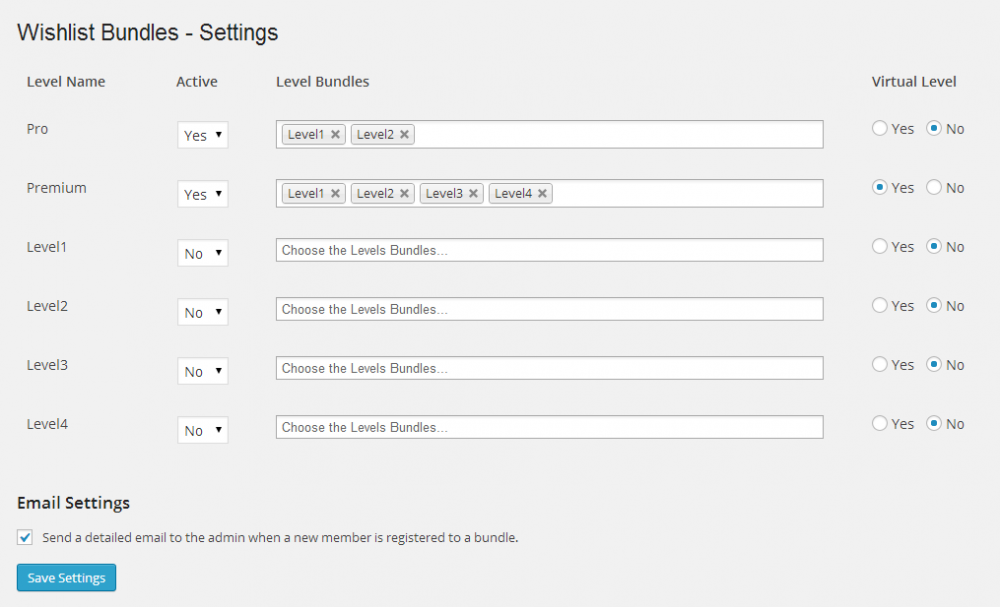Open Level4 Active dropdown

[x=203, y=430]
